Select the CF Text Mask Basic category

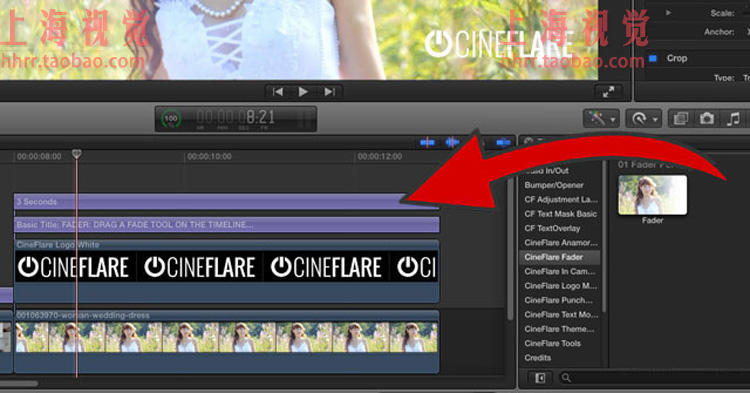tap(560, 214)
